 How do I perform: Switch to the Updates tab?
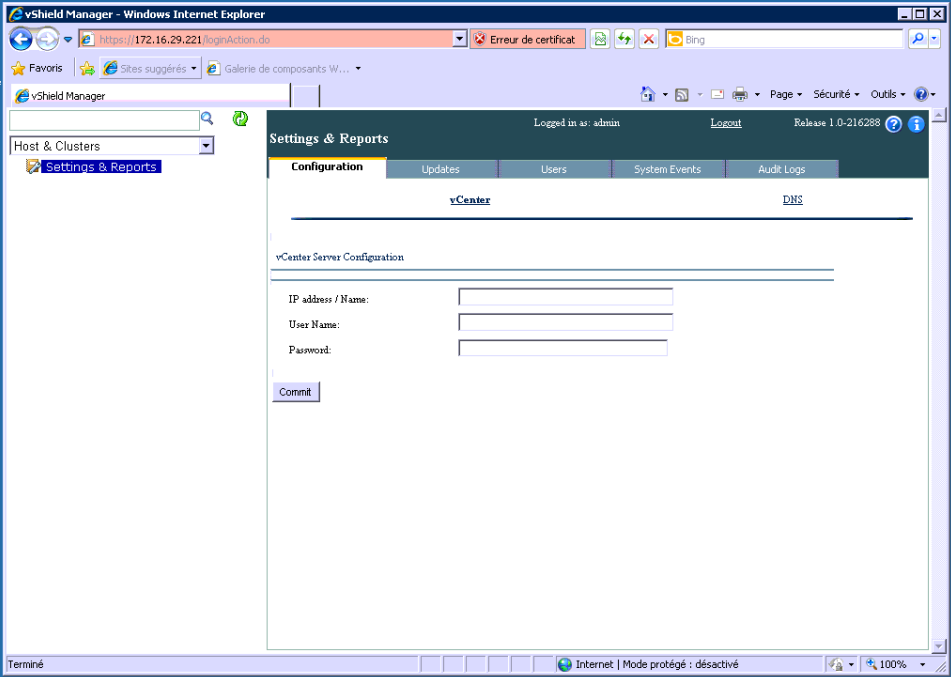440,169
